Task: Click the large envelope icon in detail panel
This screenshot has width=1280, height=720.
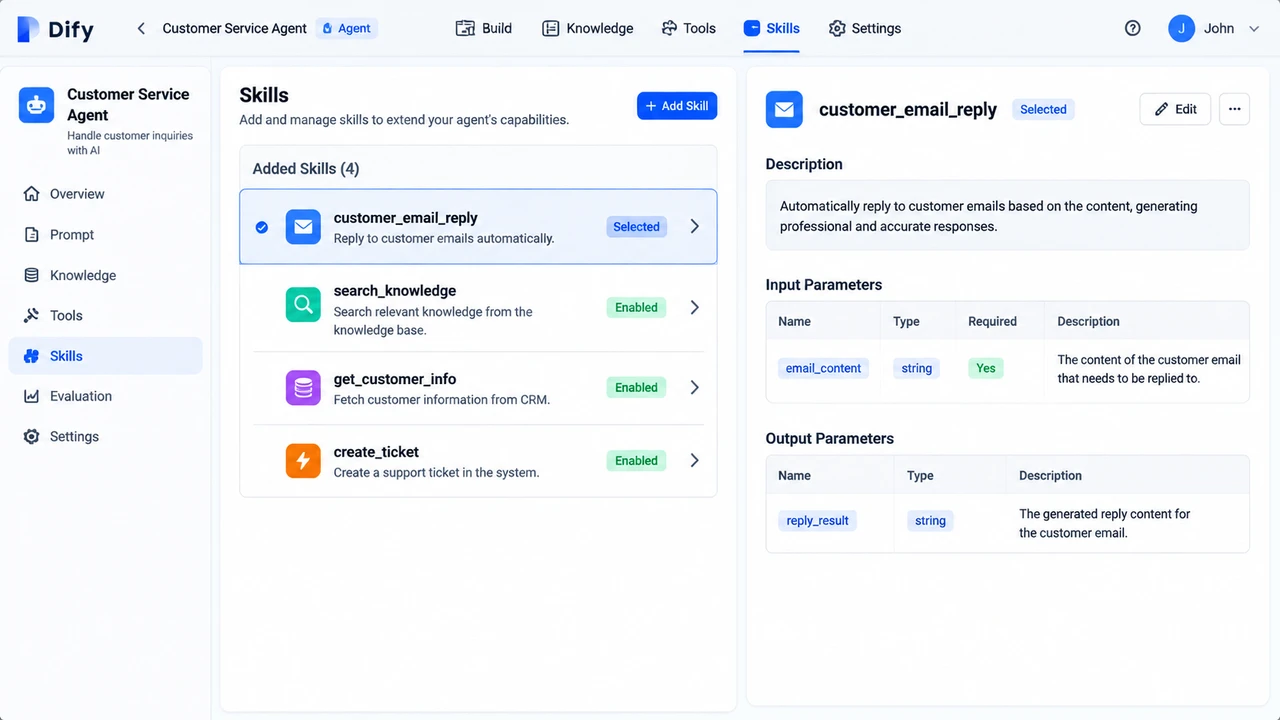Action: (x=784, y=109)
